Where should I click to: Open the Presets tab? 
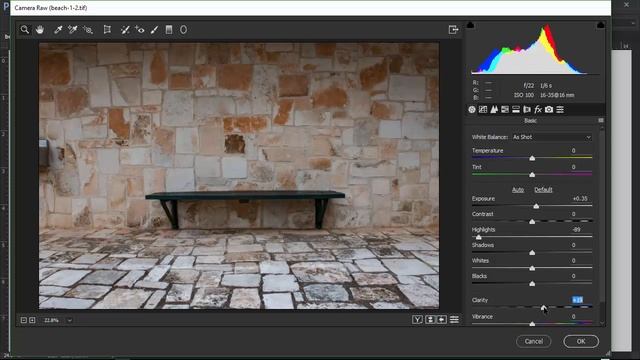tap(560, 109)
